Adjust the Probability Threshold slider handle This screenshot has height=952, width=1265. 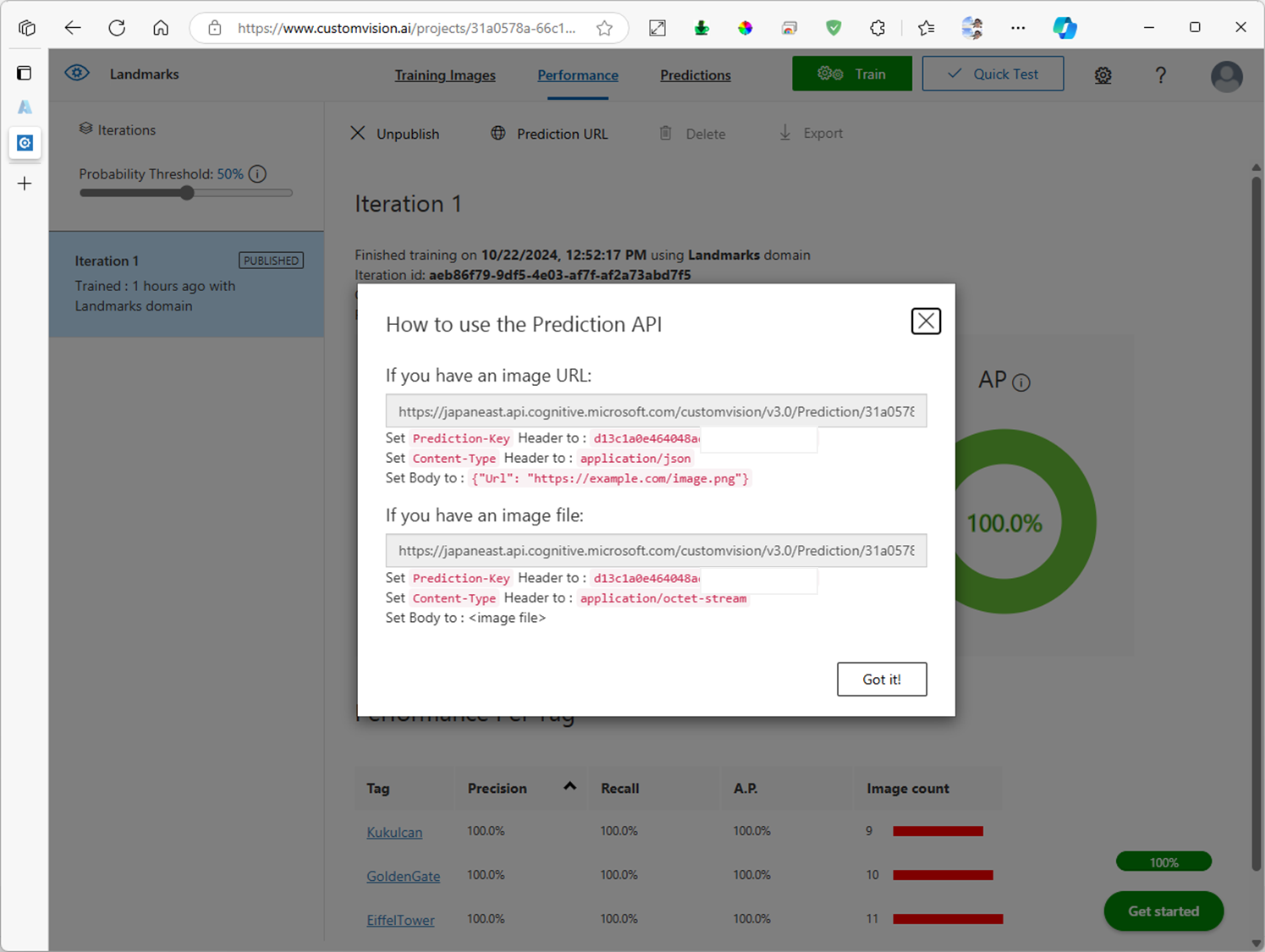[187, 193]
